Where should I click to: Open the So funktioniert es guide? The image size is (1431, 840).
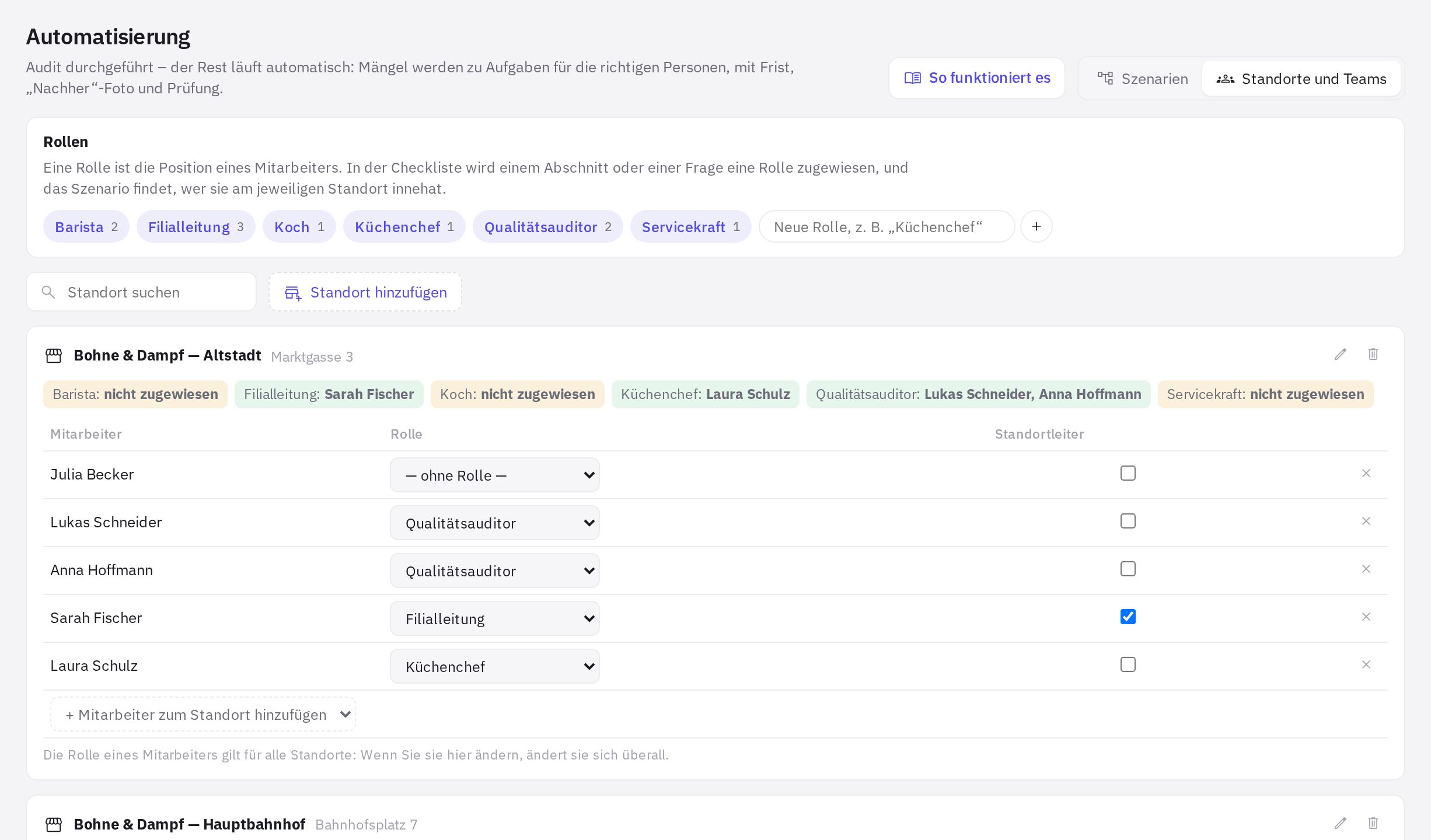pos(977,78)
